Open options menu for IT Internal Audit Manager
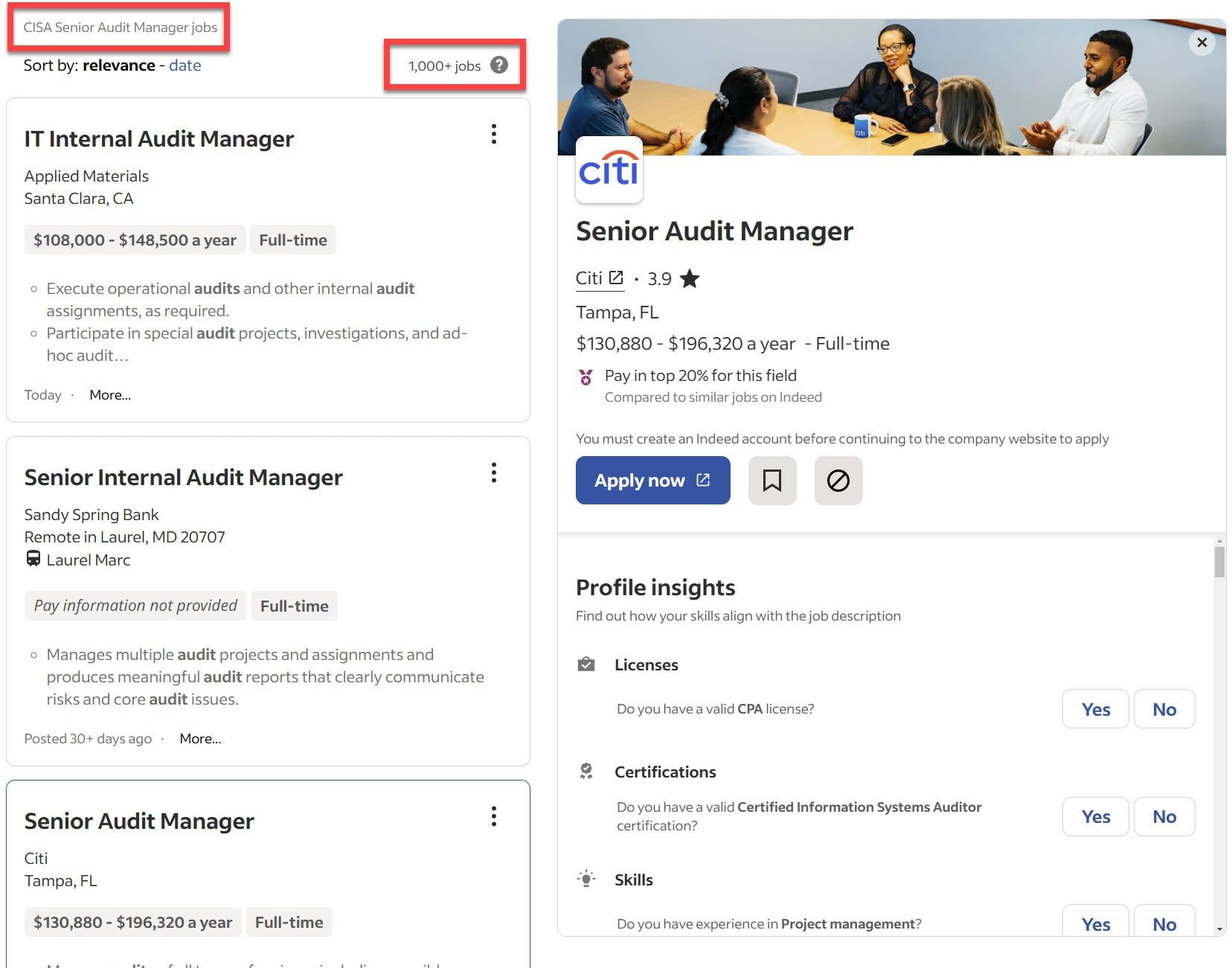This screenshot has height=968, width=1232. tap(493, 134)
